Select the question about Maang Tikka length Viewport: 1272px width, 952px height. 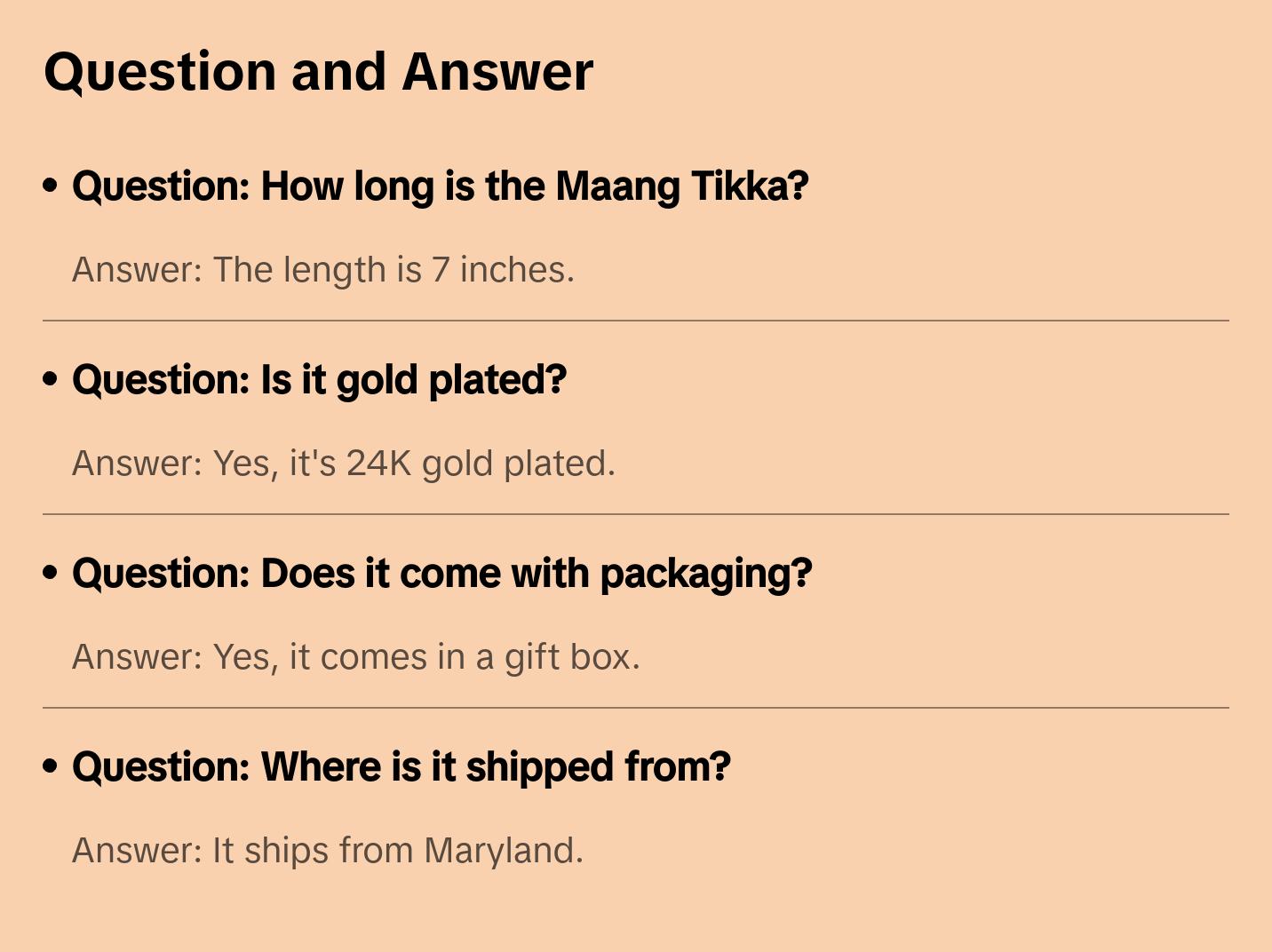coord(440,186)
